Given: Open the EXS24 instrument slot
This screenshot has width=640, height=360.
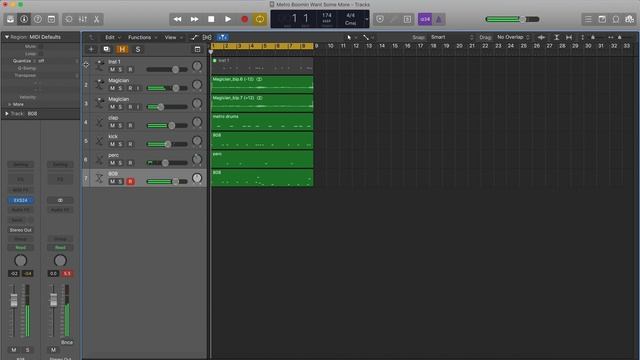Looking at the screenshot, I should (x=20, y=200).
